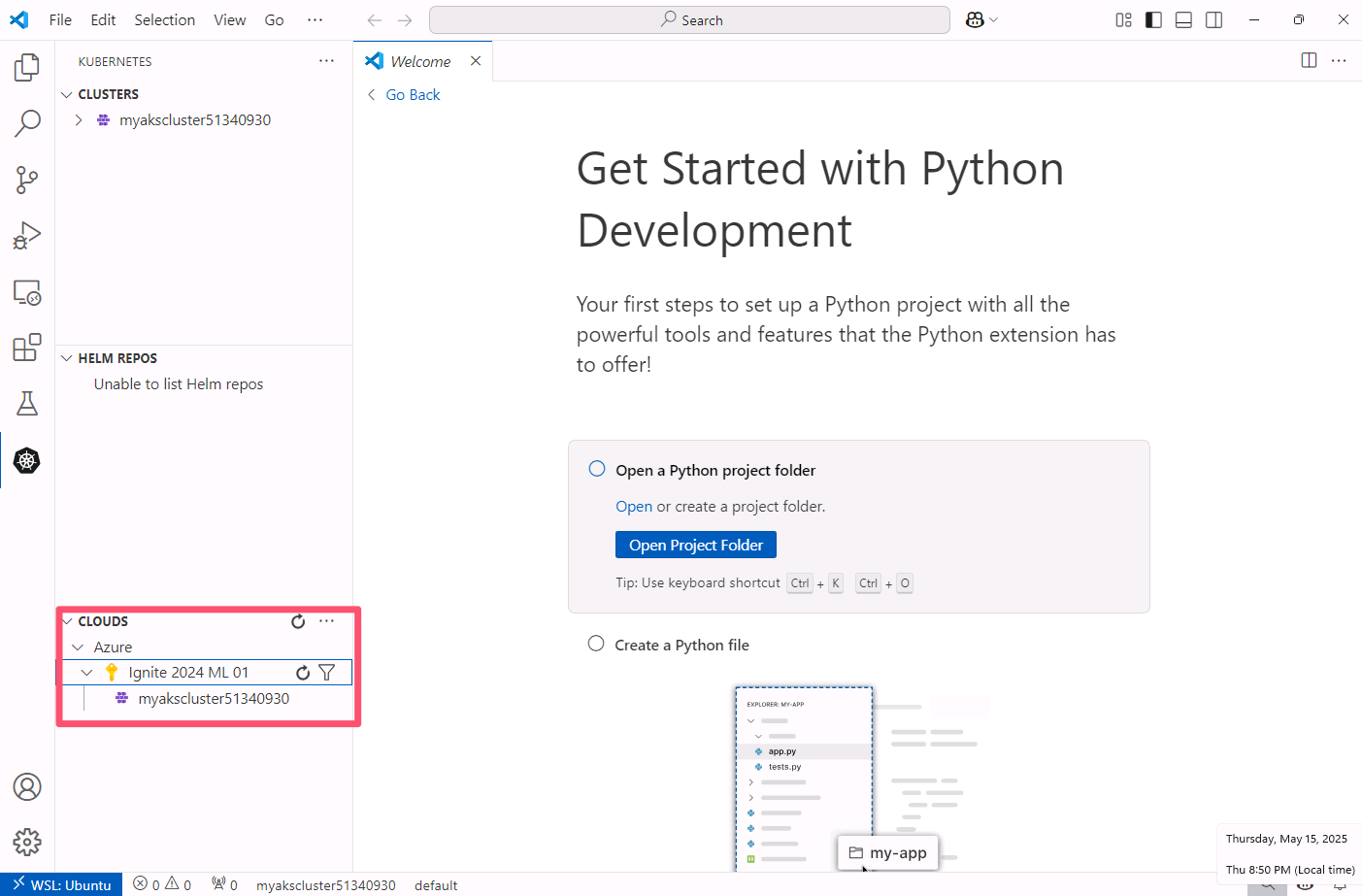This screenshot has width=1362, height=896.
Task: Click the Search command center box
Action: click(x=689, y=20)
